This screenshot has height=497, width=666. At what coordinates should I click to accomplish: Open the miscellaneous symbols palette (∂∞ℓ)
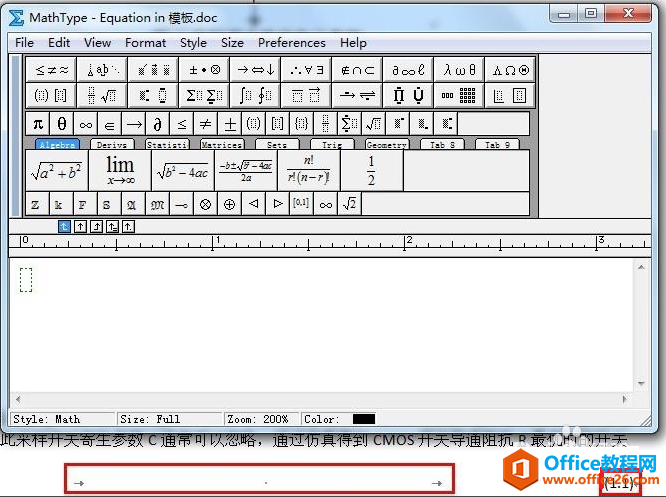point(408,70)
